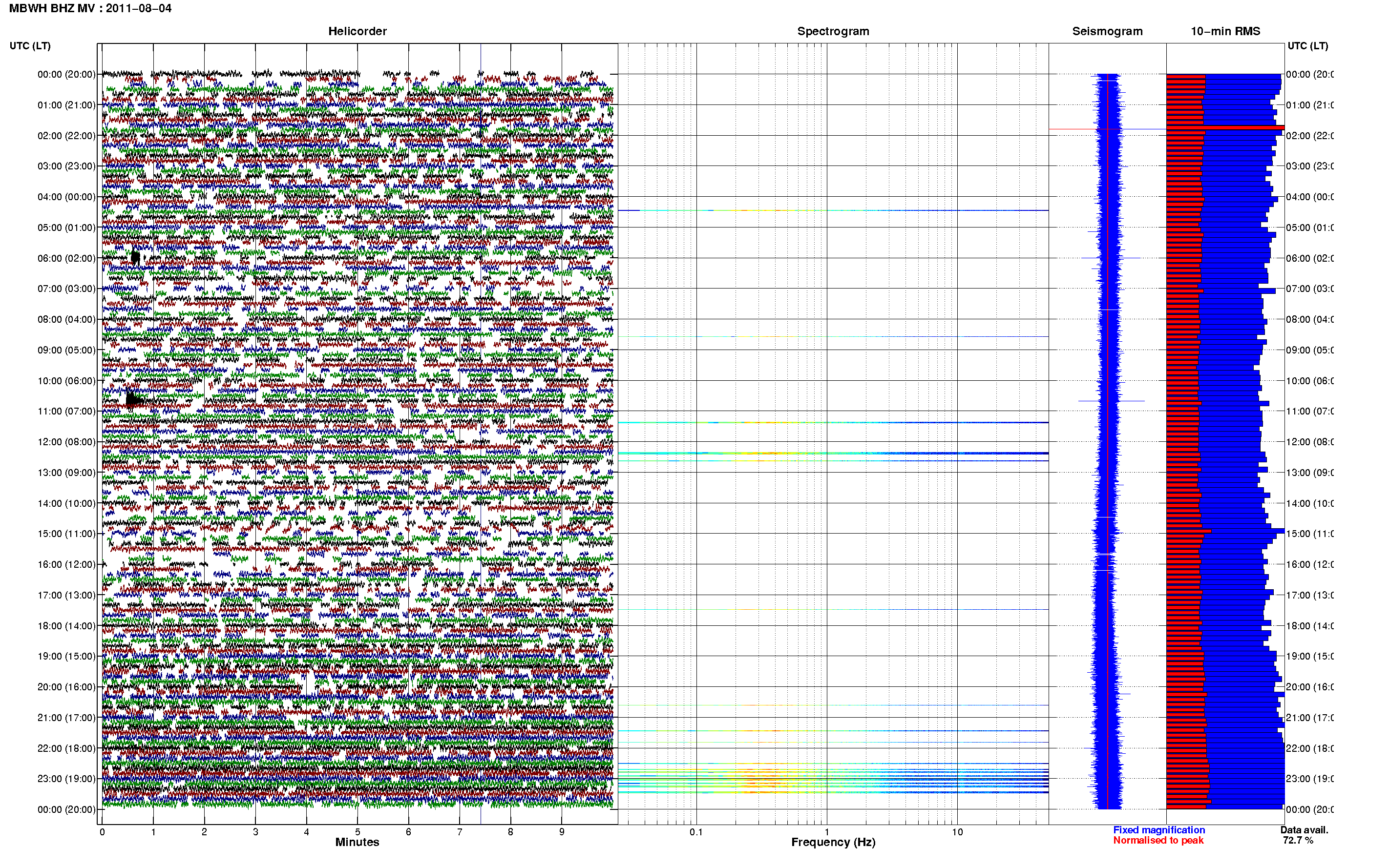Click minute tick 9 under Helicorder
The image size is (1389, 868).
(562, 832)
